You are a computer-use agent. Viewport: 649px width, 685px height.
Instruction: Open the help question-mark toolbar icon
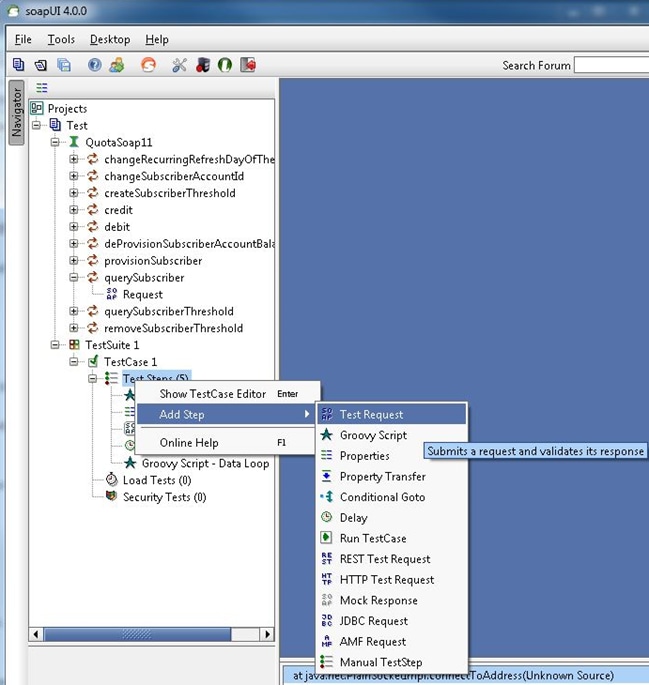point(94,65)
